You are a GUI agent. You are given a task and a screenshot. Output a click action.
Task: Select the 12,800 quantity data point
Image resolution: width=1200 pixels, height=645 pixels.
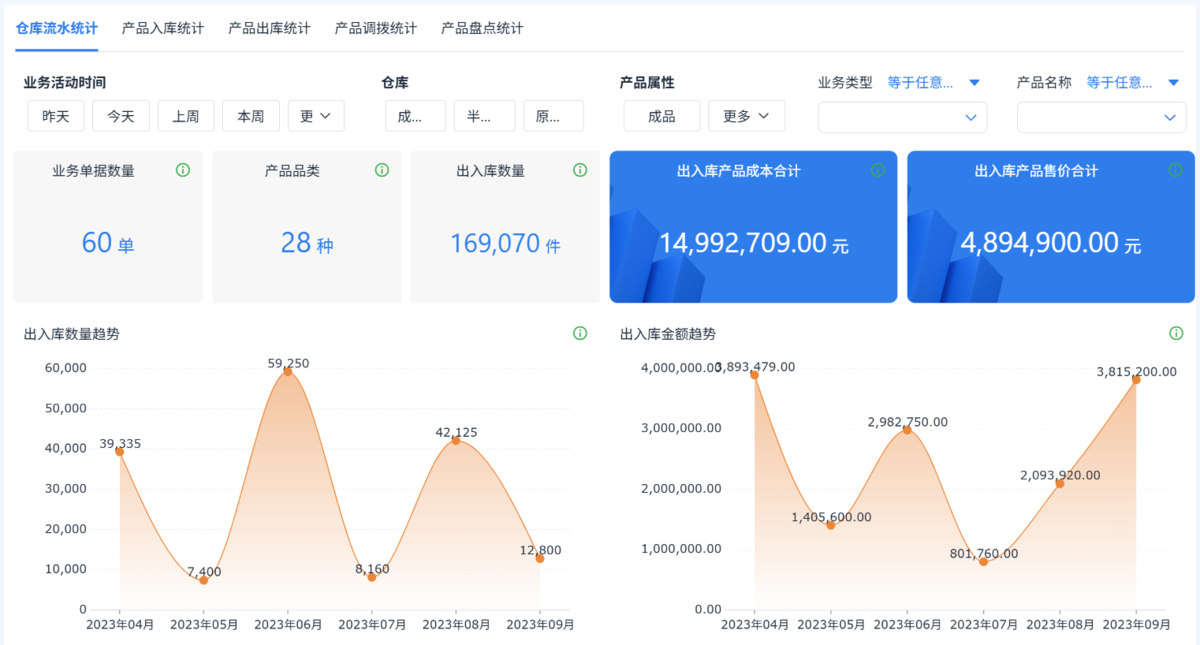540,558
